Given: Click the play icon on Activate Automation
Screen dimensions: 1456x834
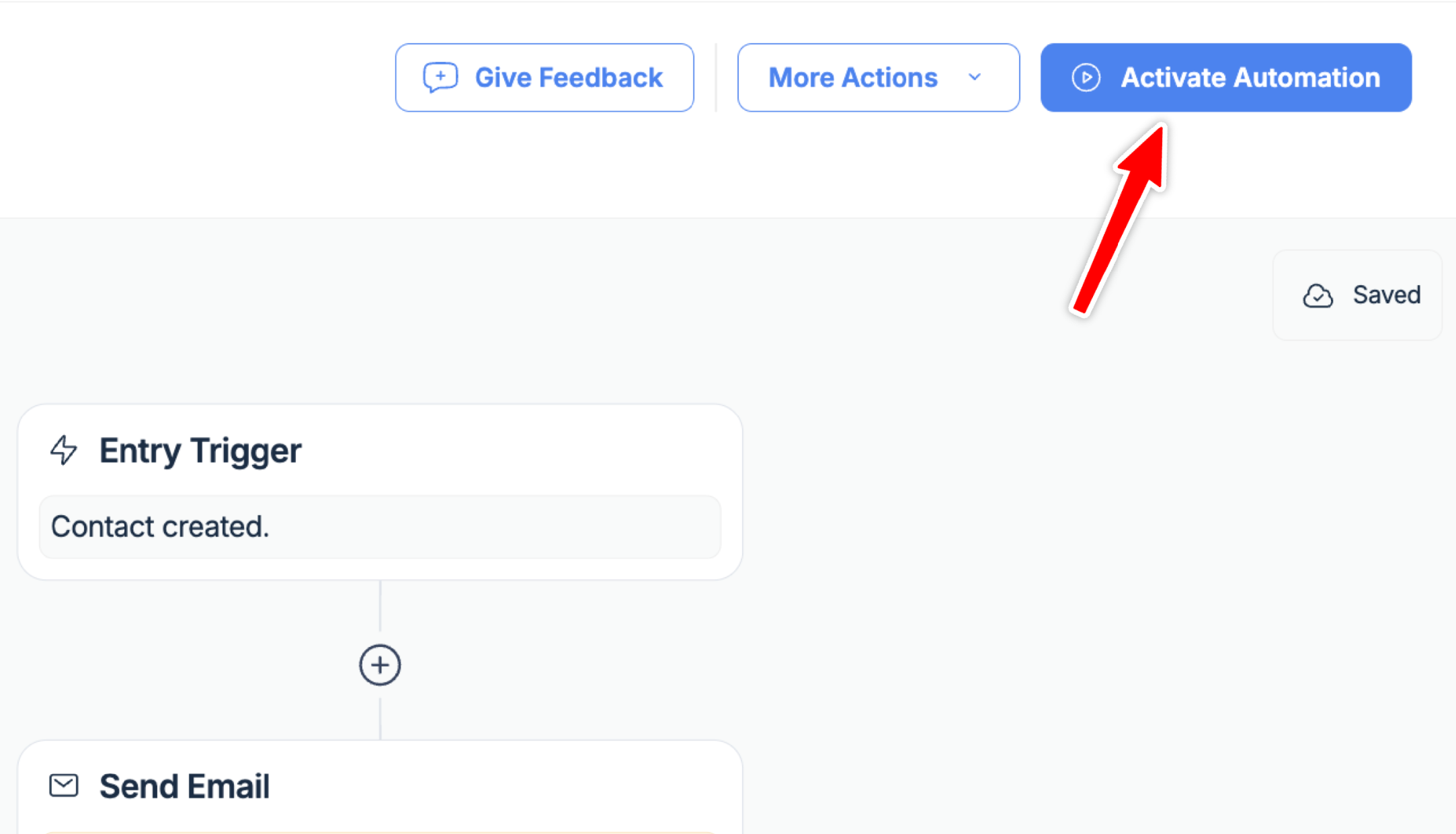Looking at the screenshot, I should coord(1086,77).
